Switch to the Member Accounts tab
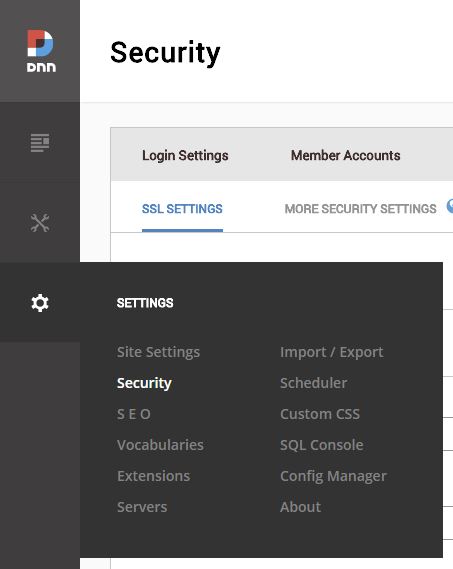This screenshot has height=569, width=453. pyautogui.click(x=346, y=155)
